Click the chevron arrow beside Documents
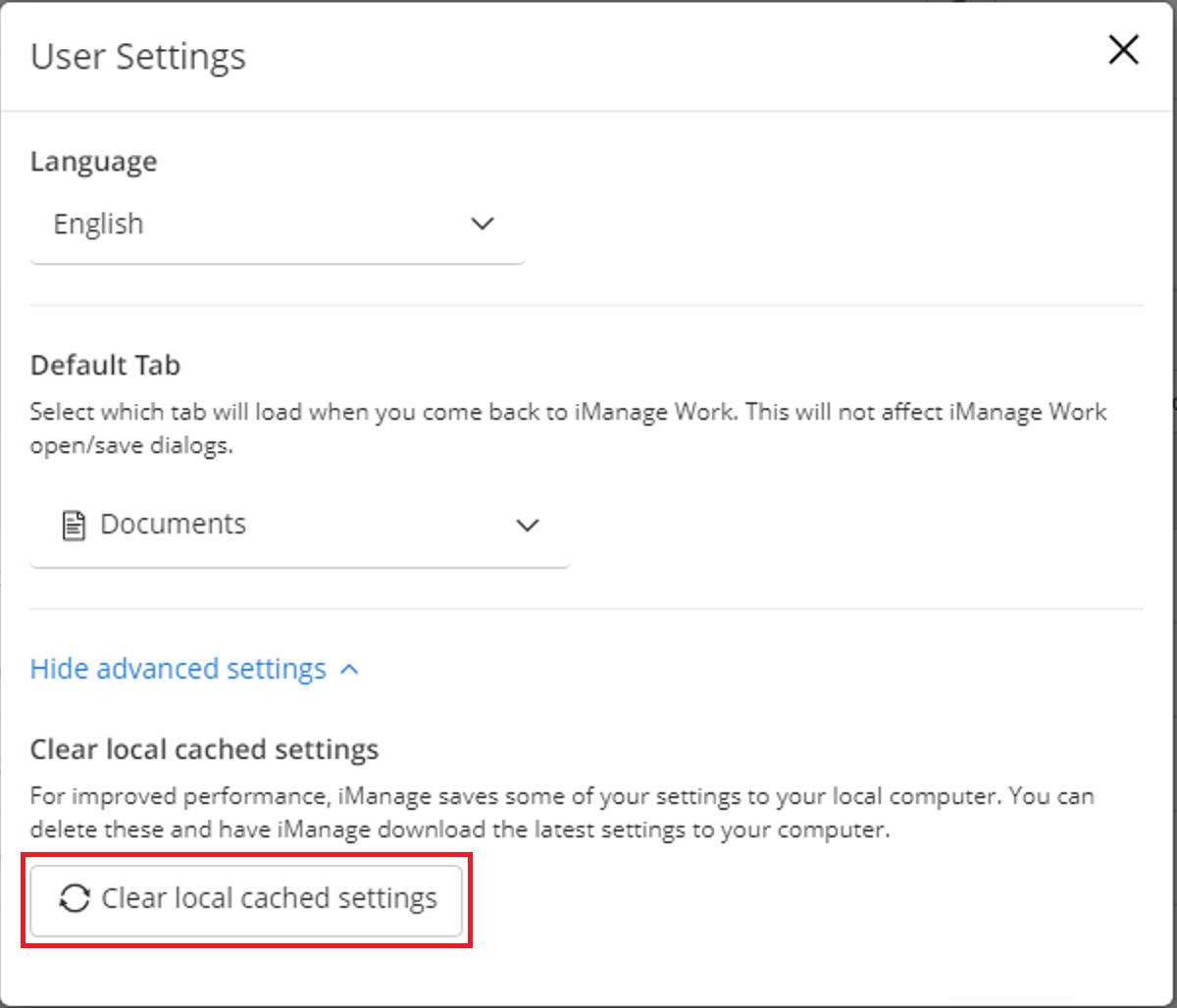This screenshot has width=1177, height=1008. tap(528, 526)
